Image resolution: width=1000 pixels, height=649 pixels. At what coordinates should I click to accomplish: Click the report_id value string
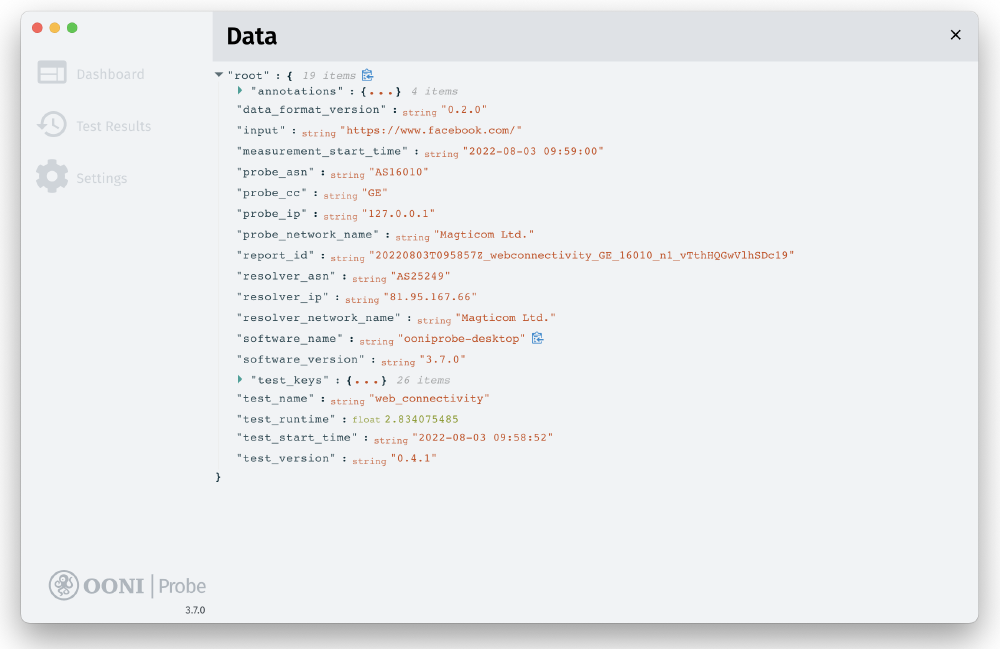(x=585, y=255)
